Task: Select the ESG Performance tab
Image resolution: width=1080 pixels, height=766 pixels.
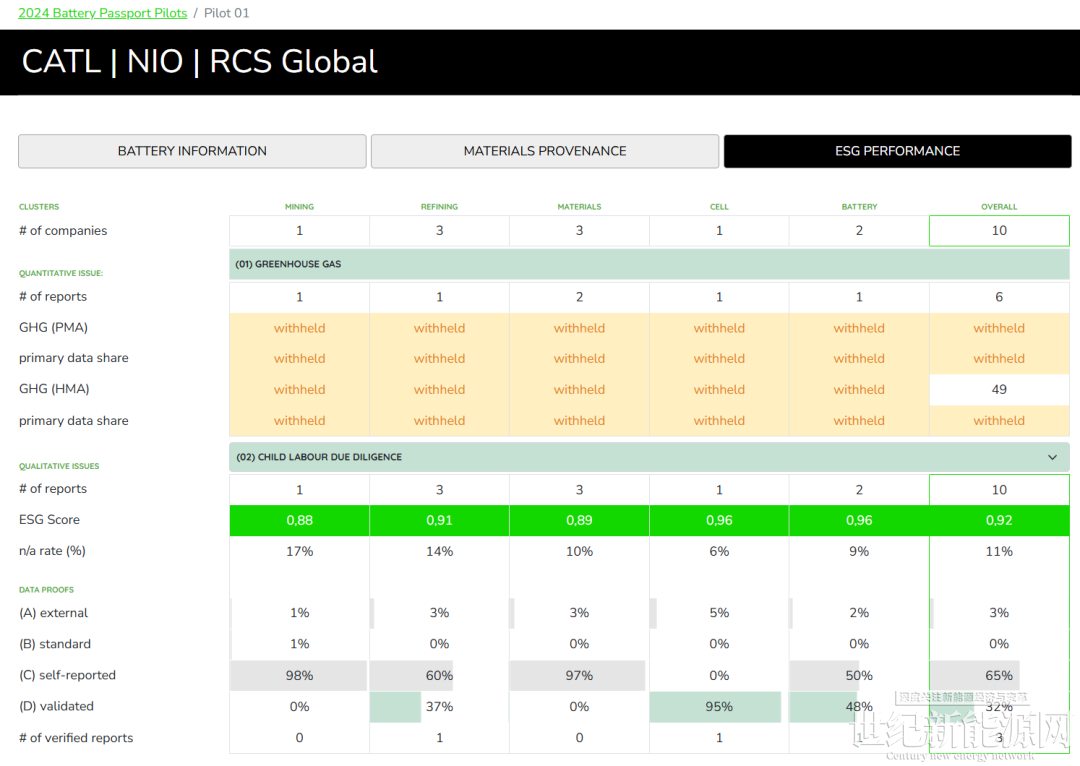Action: pos(897,151)
